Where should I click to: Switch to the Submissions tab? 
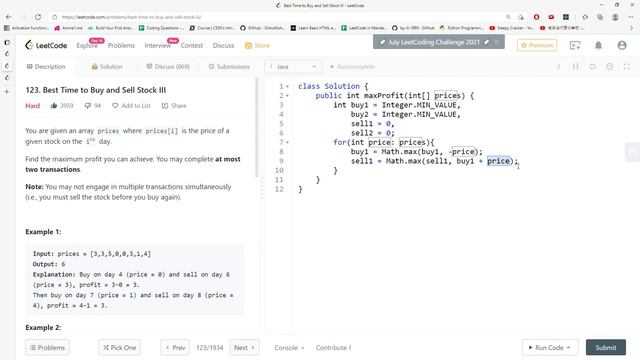point(229,67)
